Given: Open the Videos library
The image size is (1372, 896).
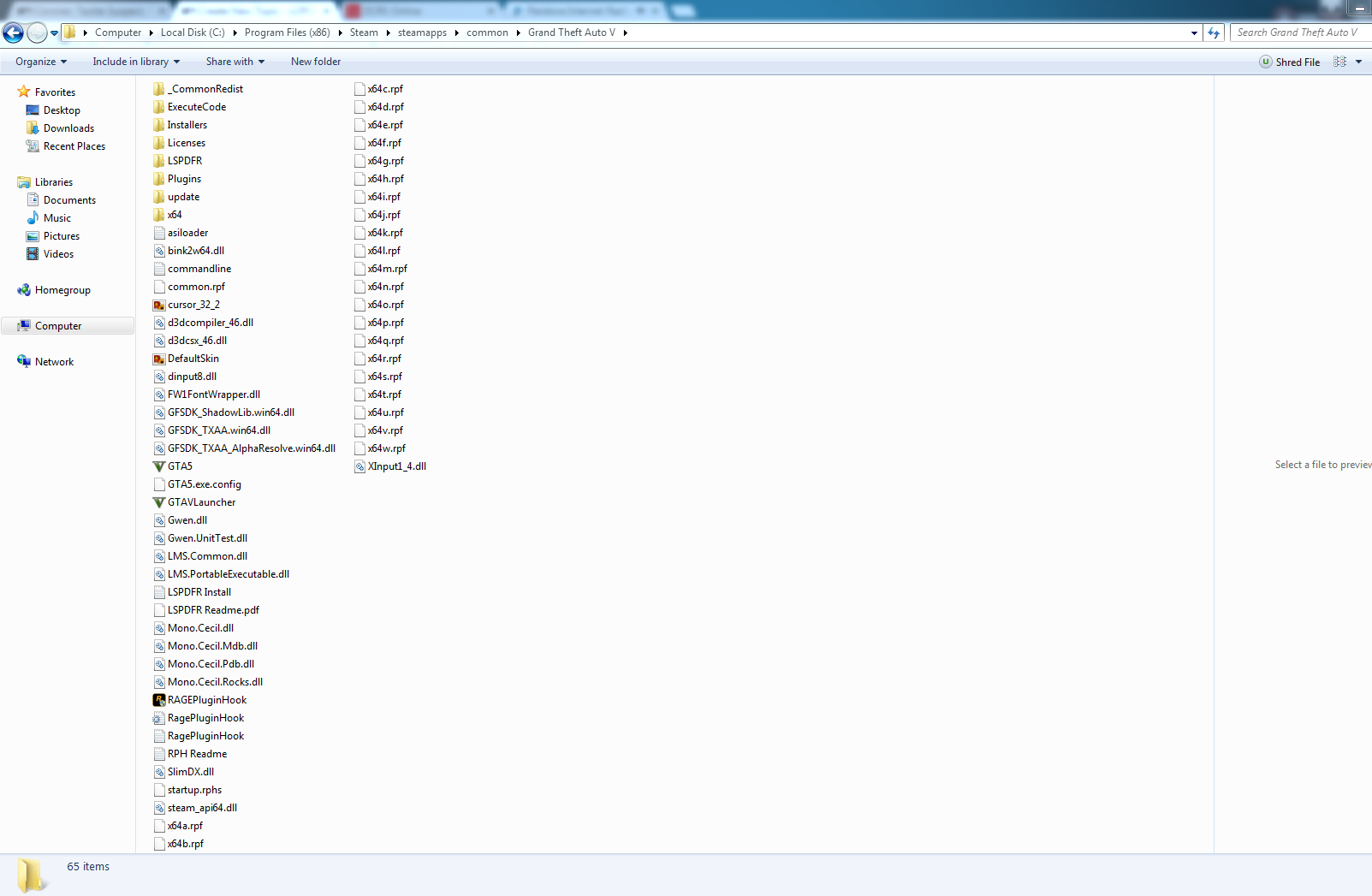Looking at the screenshot, I should [x=58, y=254].
